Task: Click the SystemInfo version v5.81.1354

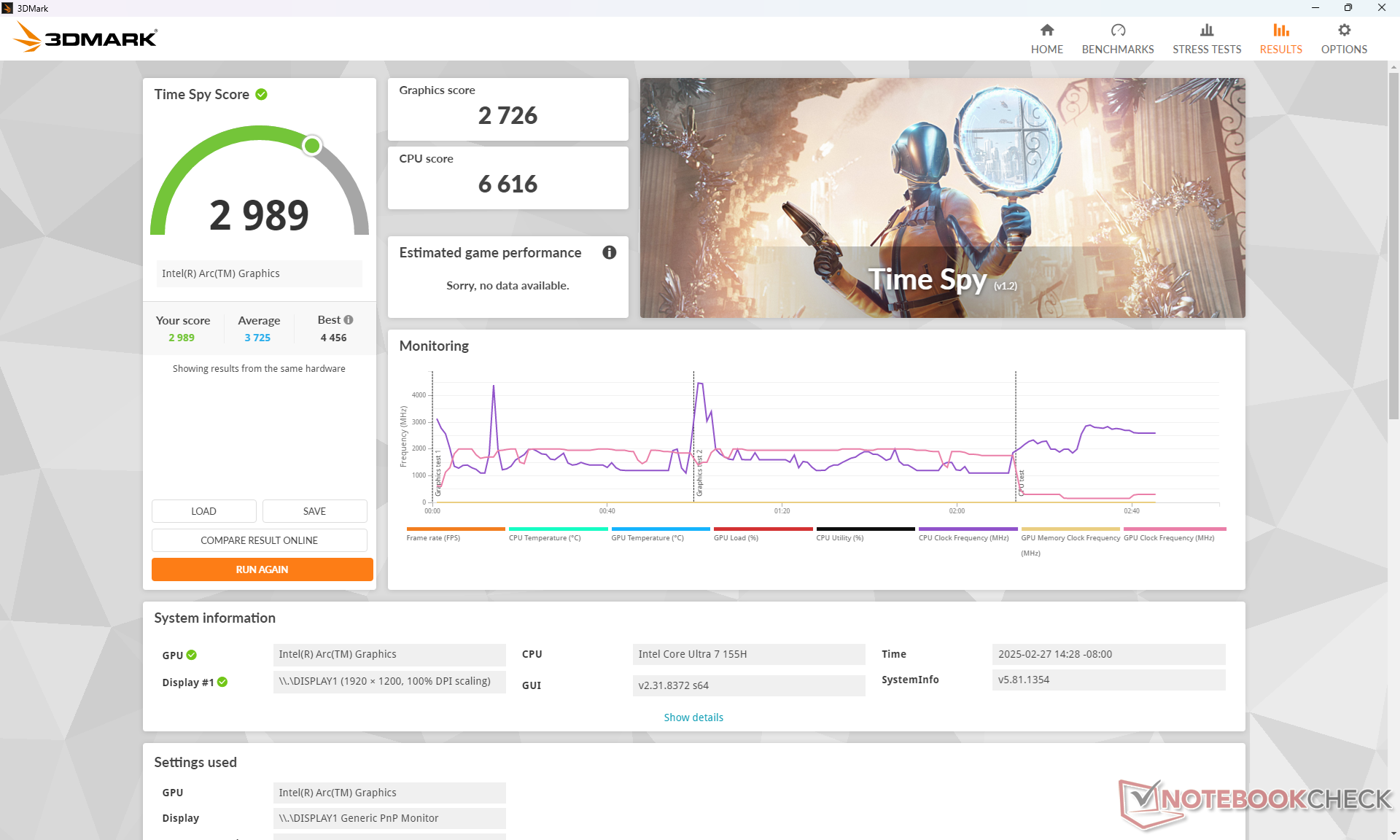Action: click(x=1108, y=680)
